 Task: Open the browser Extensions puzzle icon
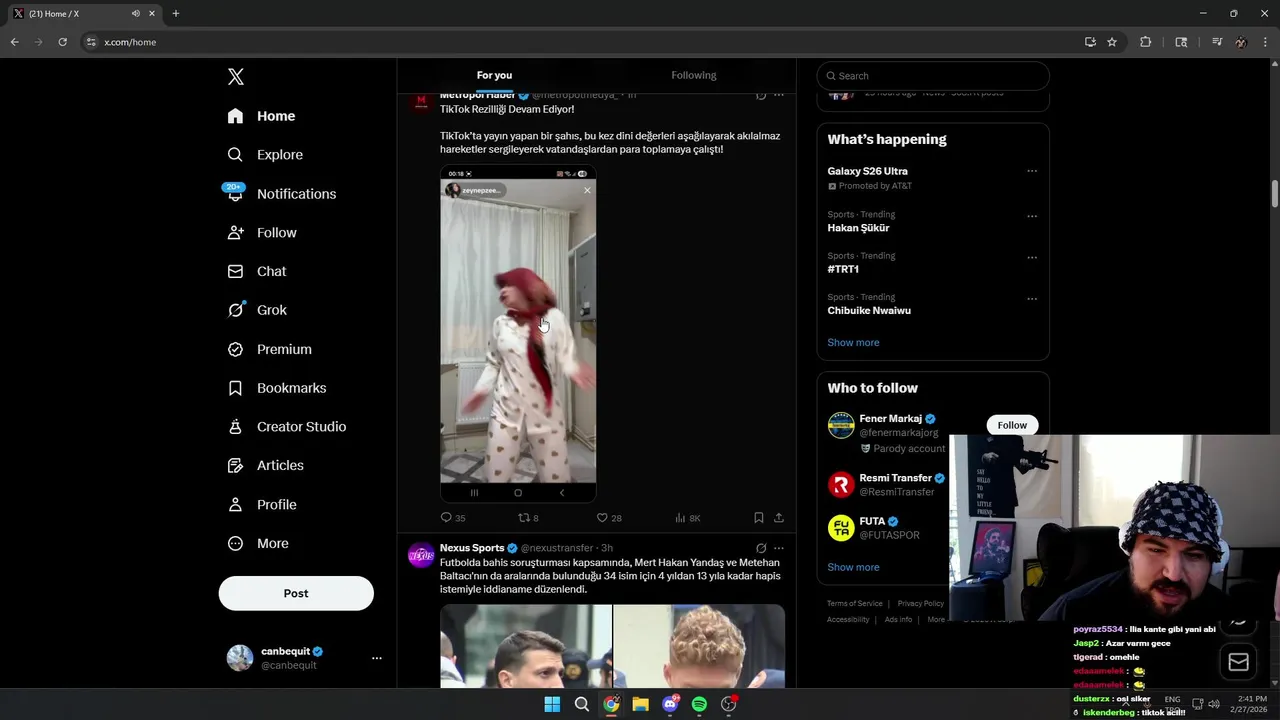[x=1146, y=42]
